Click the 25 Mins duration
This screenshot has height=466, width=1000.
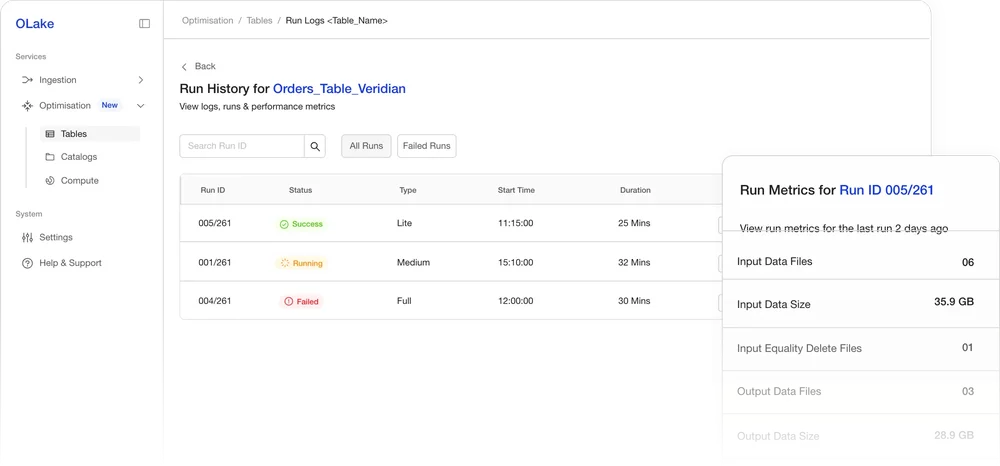(634, 224)
